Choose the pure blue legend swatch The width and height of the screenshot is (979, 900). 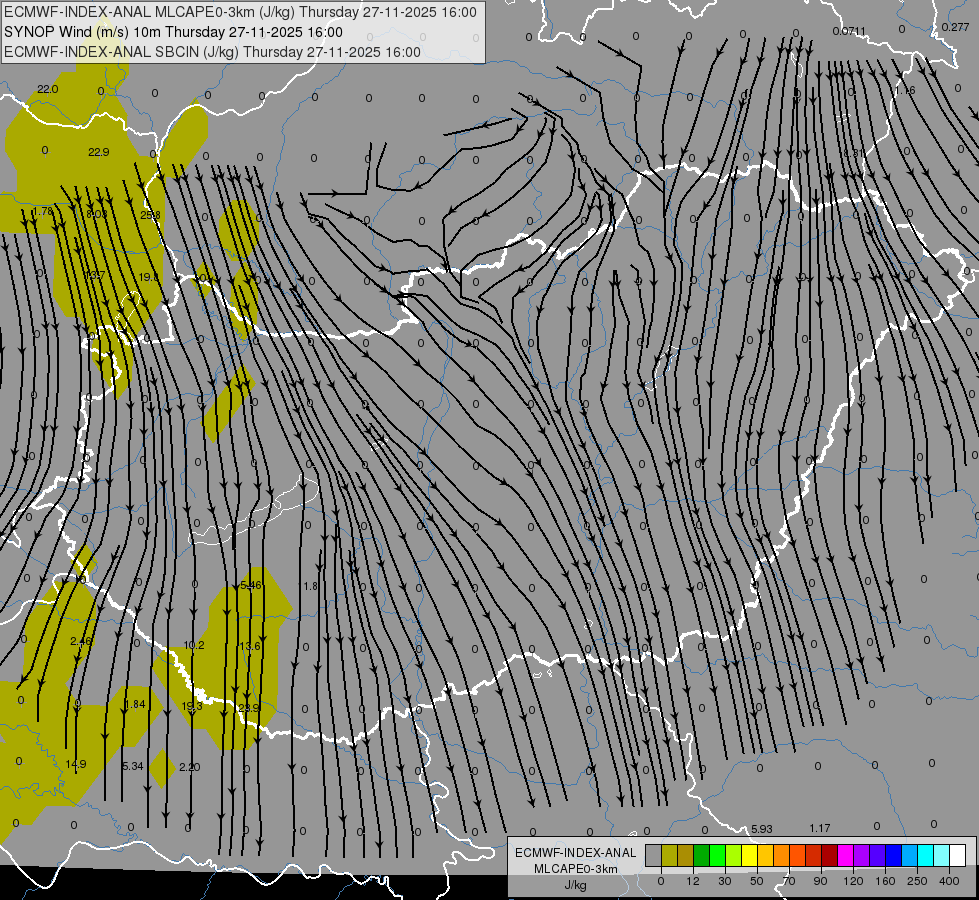click(893, 855)
